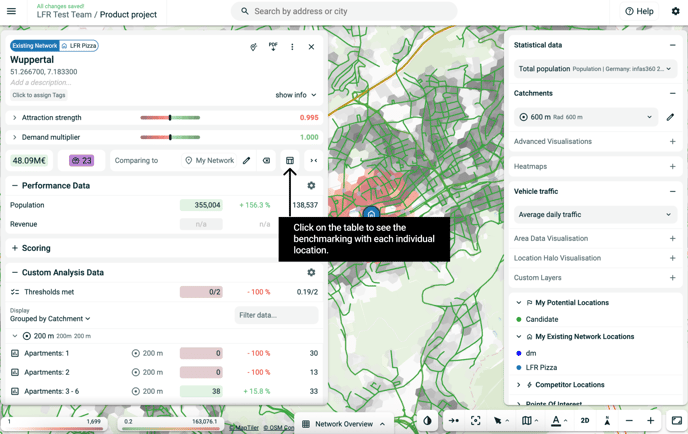Viewport: 688px width, 434px height.
Task: Expand the Scoring section
Action: coord(14,248)
